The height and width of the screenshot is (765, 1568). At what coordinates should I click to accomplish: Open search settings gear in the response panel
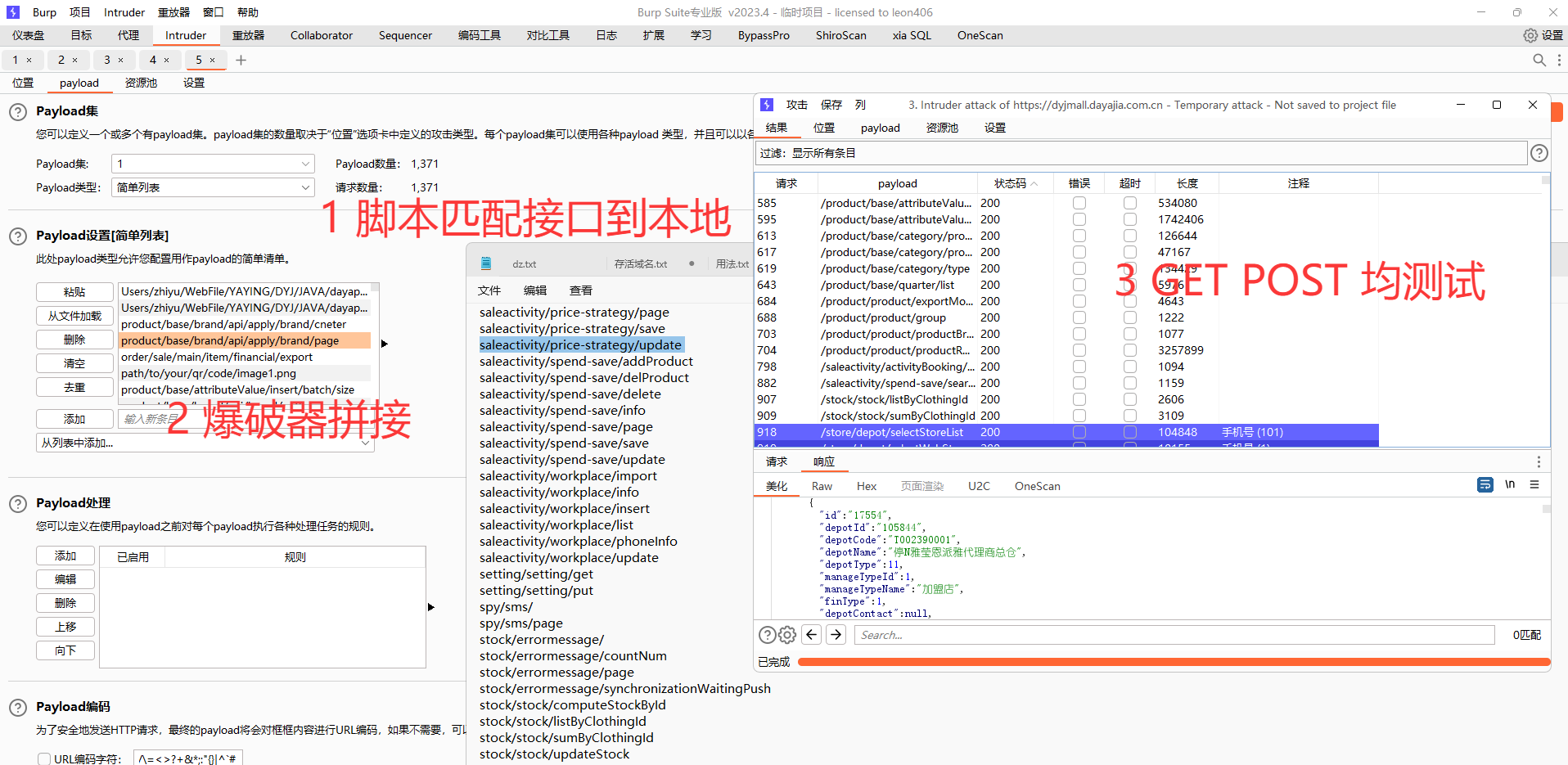click(x=787, y=635)
